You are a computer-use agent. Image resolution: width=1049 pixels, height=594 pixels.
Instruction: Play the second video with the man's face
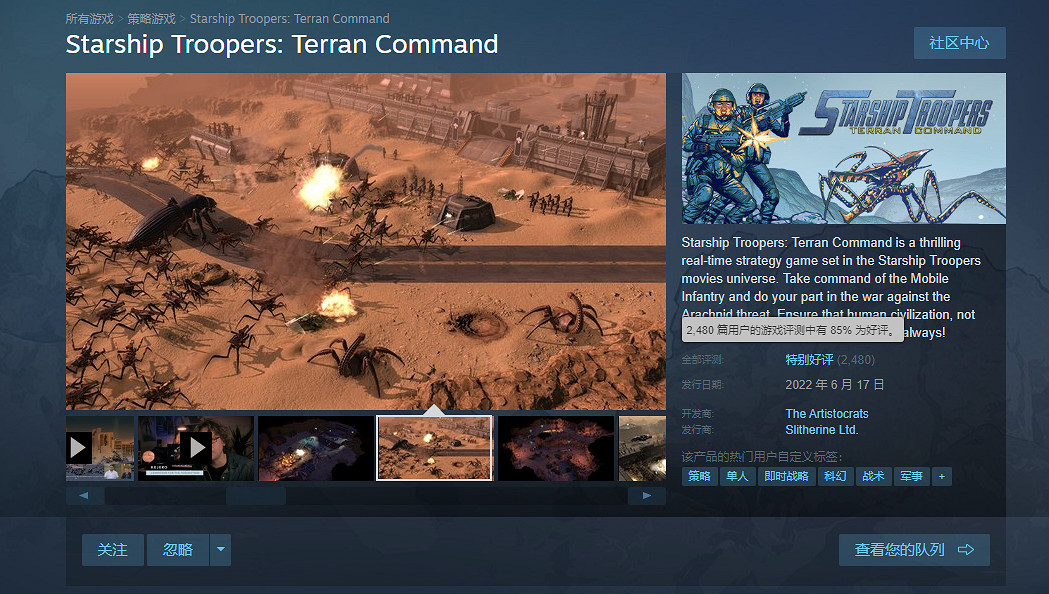tap(196, 448)
